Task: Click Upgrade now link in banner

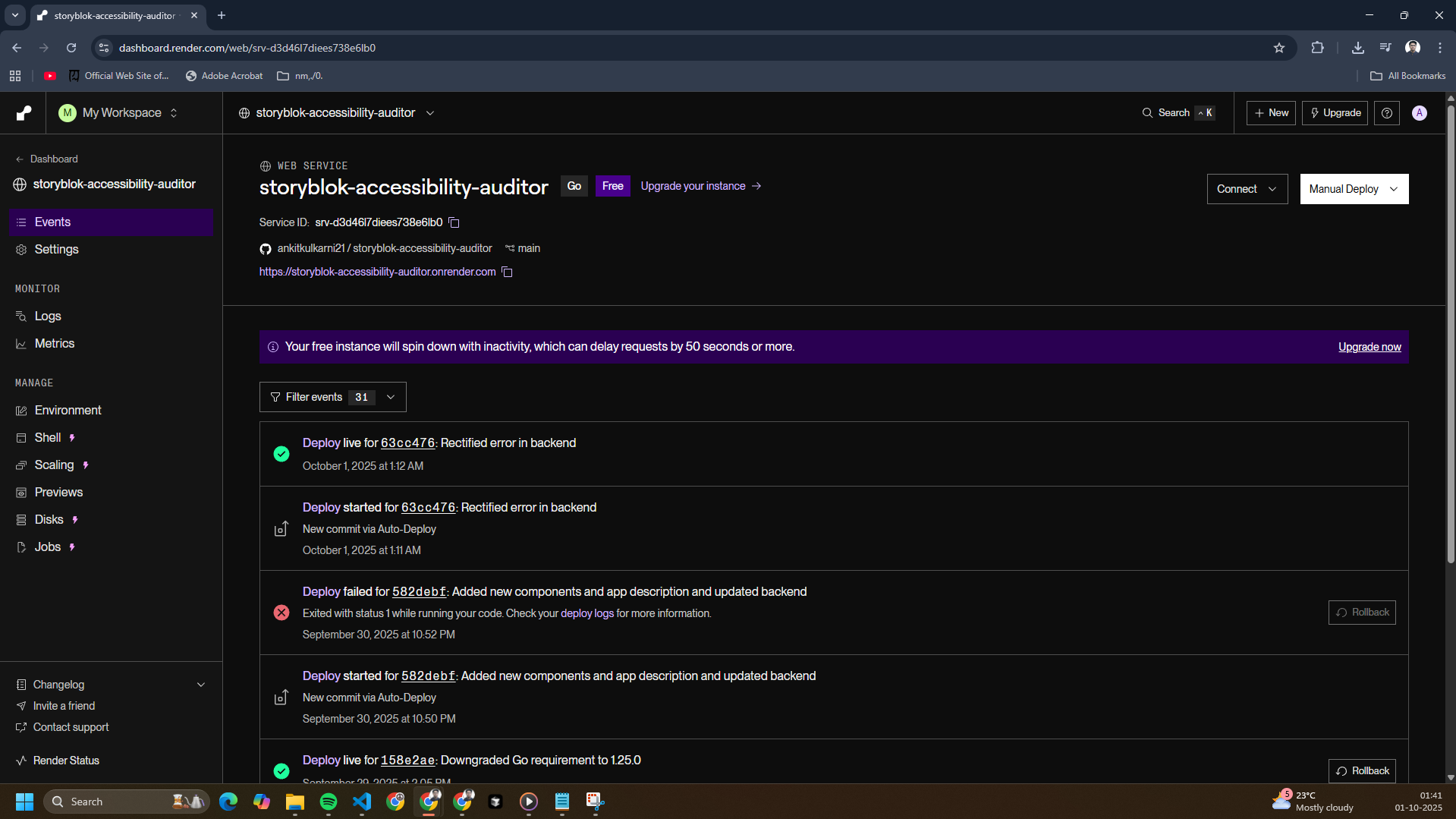Action: tap(1370, 347)
